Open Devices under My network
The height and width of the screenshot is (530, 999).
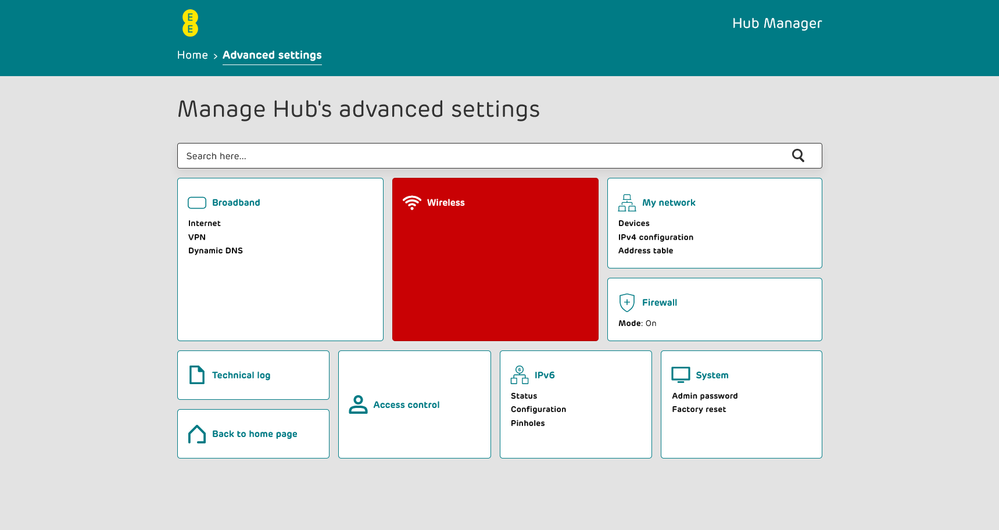(x=634, y=223)
